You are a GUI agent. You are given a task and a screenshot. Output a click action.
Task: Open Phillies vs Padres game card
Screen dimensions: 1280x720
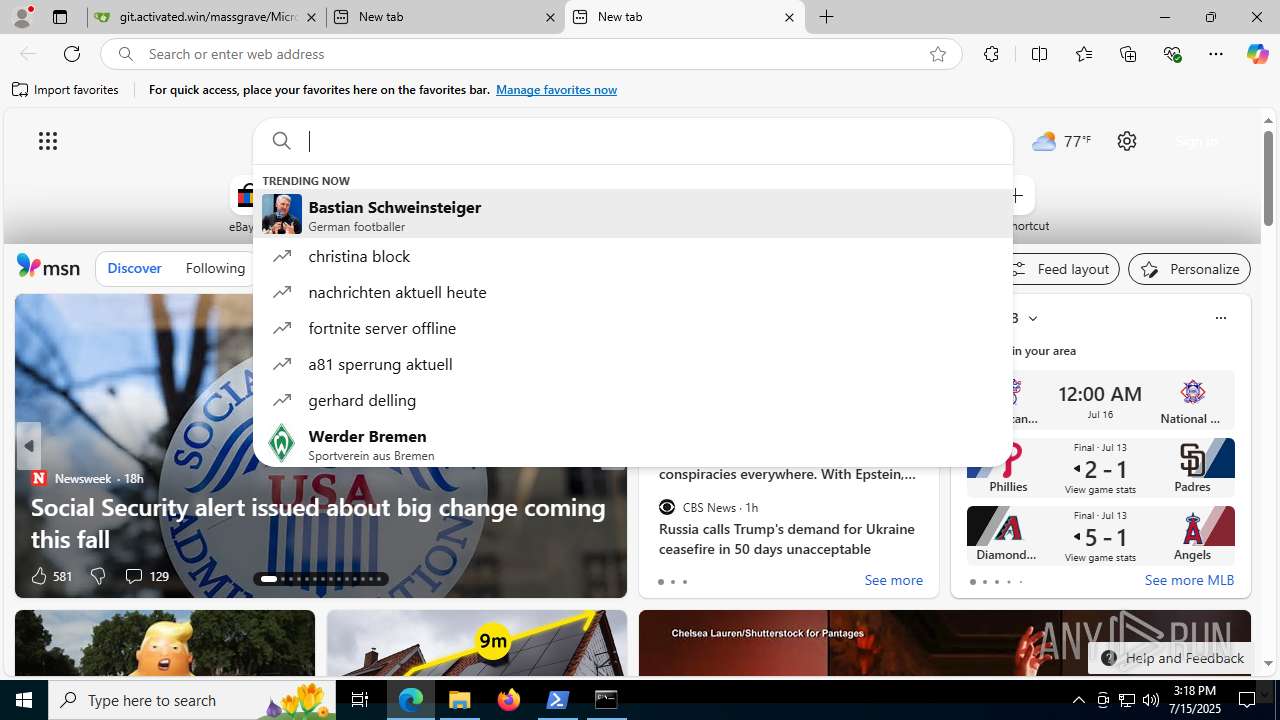[x=1100, y=468]
